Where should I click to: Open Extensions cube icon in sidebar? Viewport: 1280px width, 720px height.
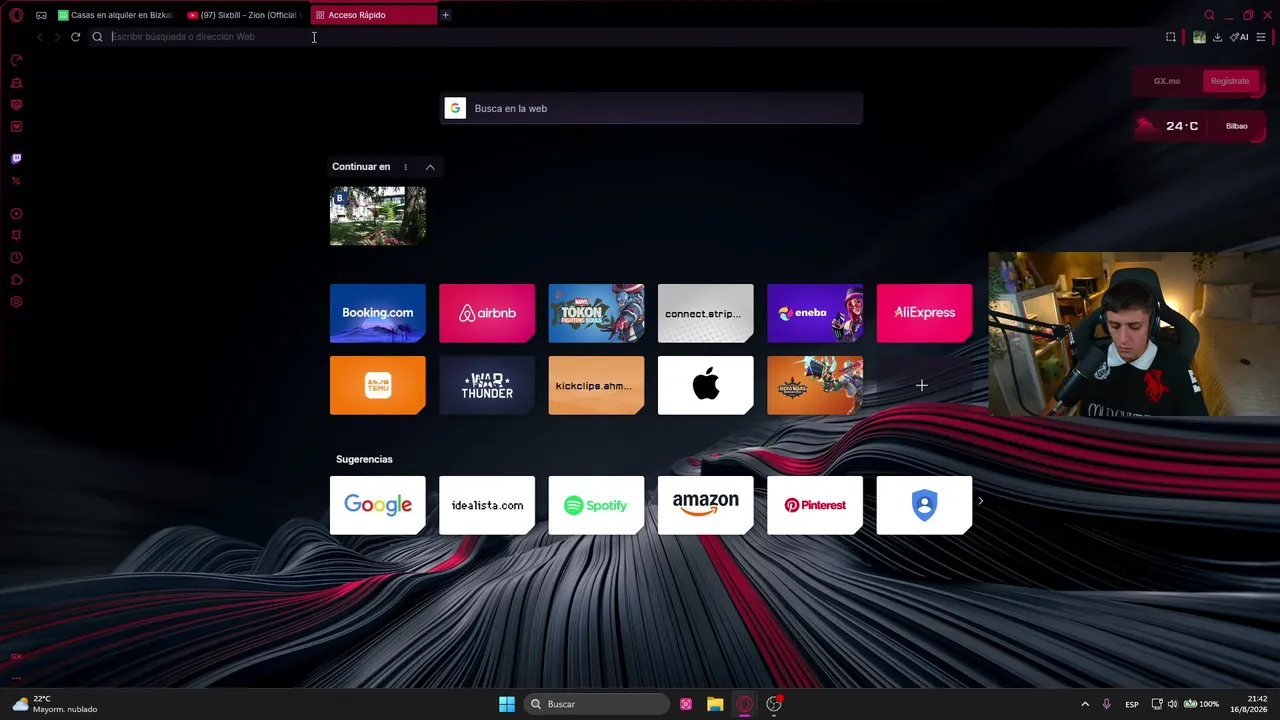[16, 280]
